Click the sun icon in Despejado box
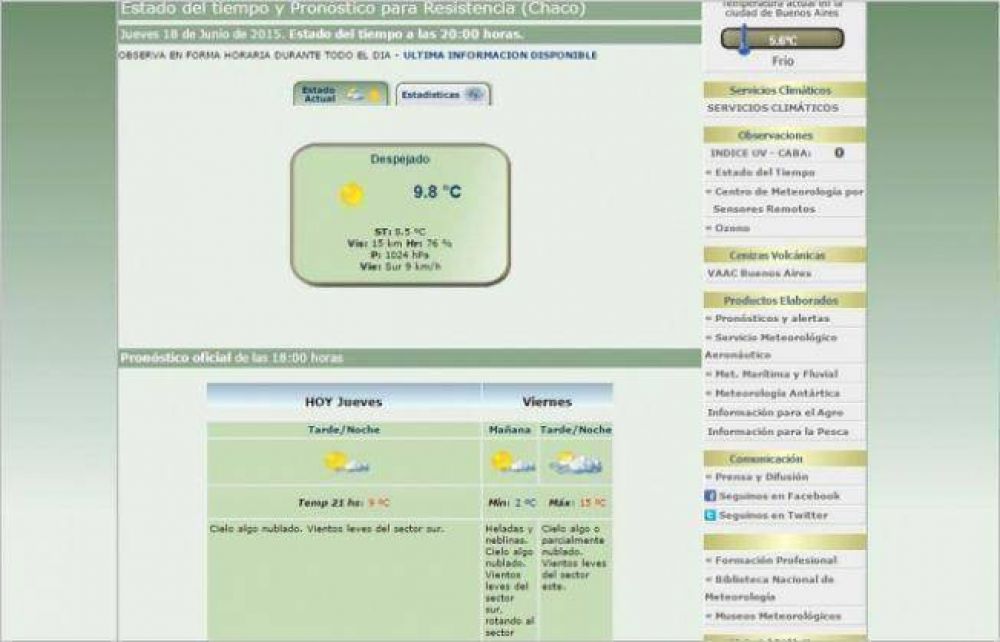This screenshot has height=642, width=1000. (x=351, y=194)
